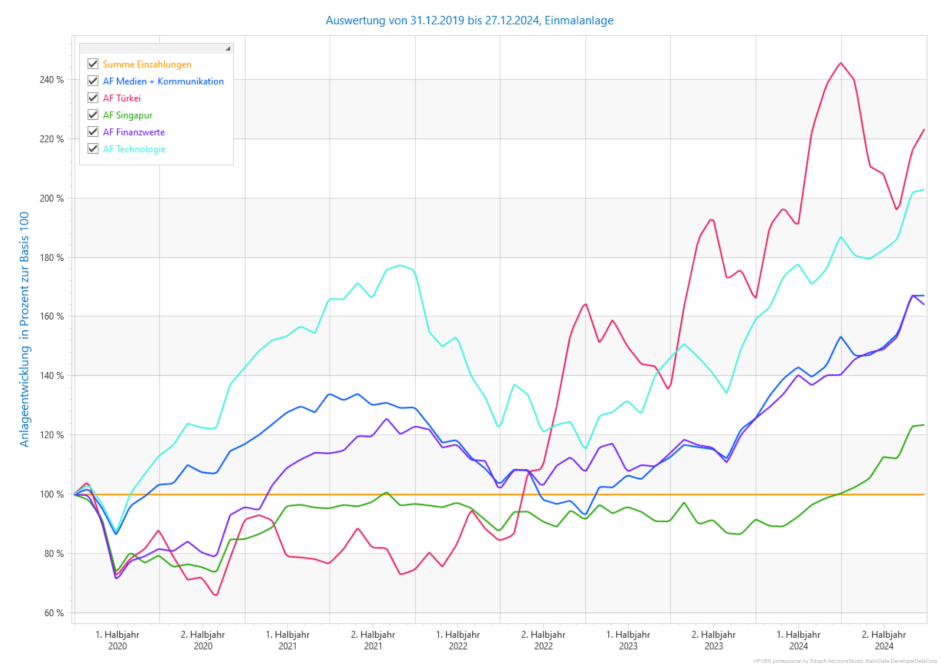
Task: Disable the AF Singapur checkbox
Action: 93,115
